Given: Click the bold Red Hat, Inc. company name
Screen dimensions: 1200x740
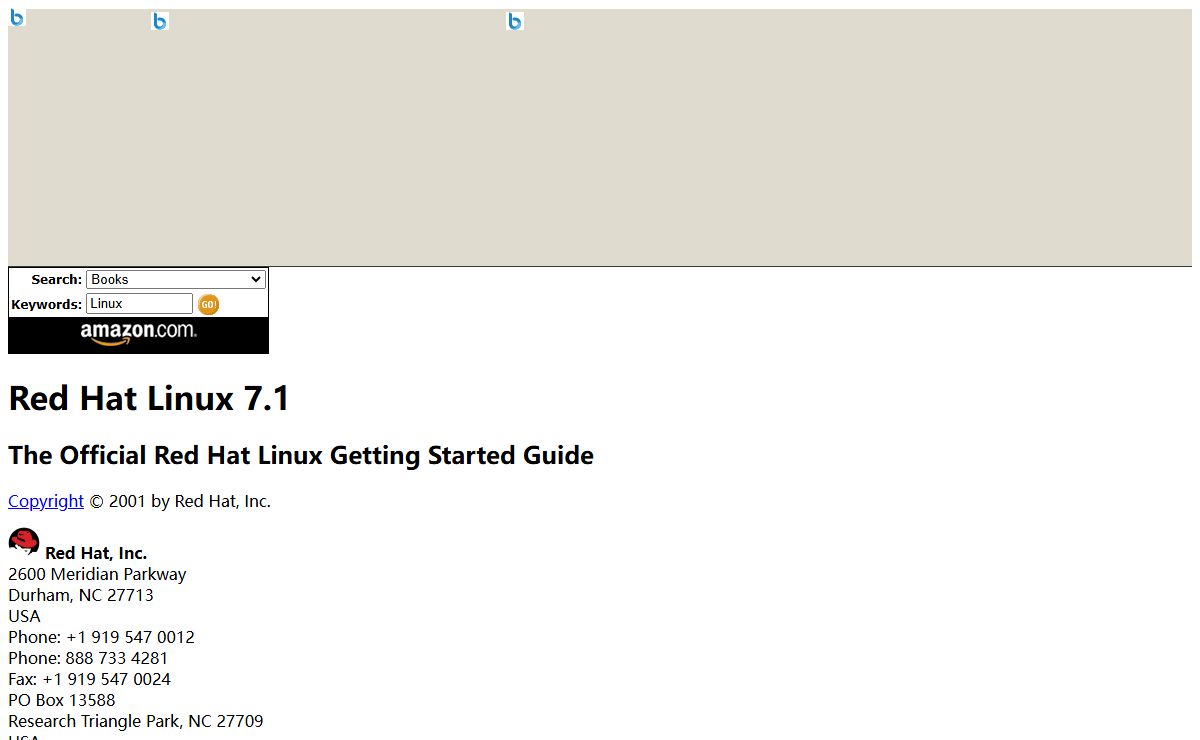Looking at the screenshot, I should 96,553.
